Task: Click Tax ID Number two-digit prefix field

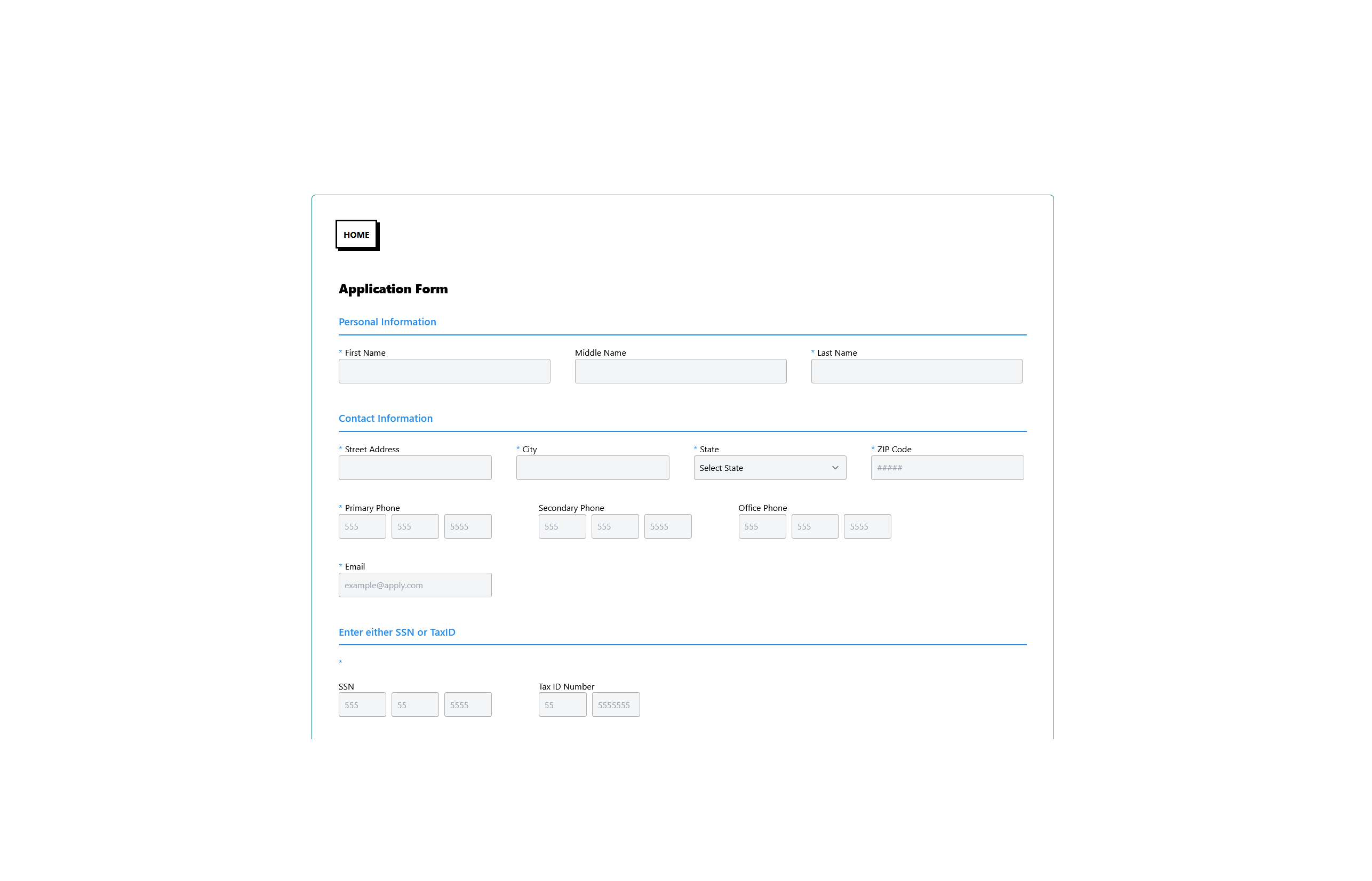Action: [562, 705]
